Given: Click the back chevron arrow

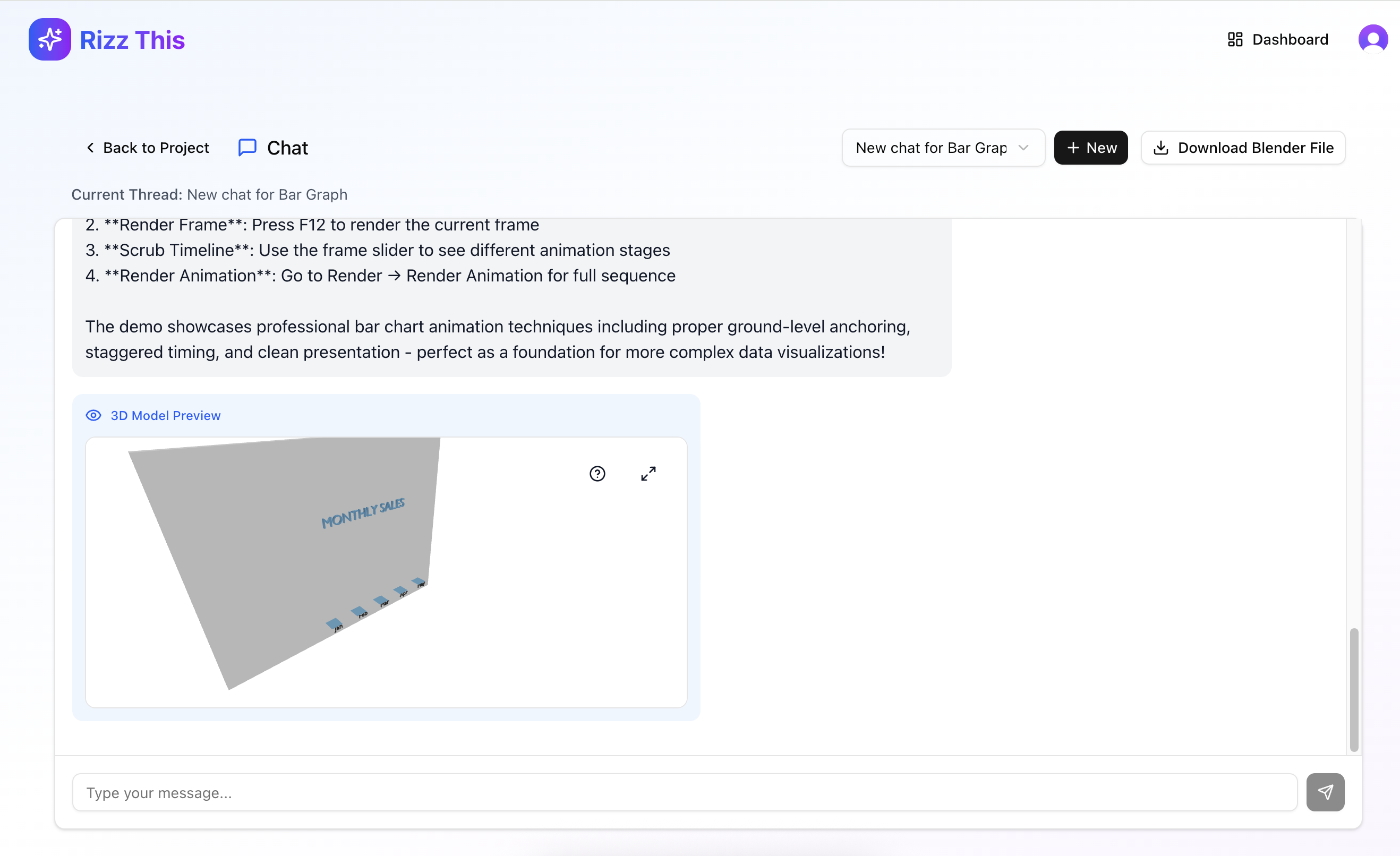Looking at the screenshot, I should click(x=90, y=148).
